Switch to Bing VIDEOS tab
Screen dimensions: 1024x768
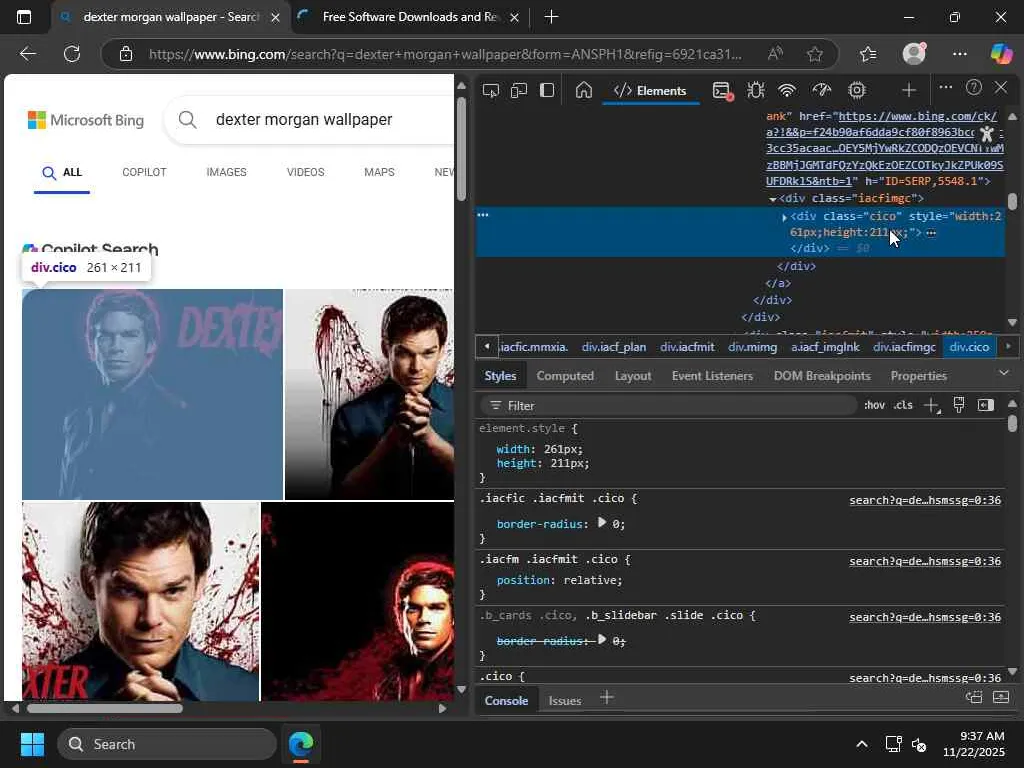point(306,172)
